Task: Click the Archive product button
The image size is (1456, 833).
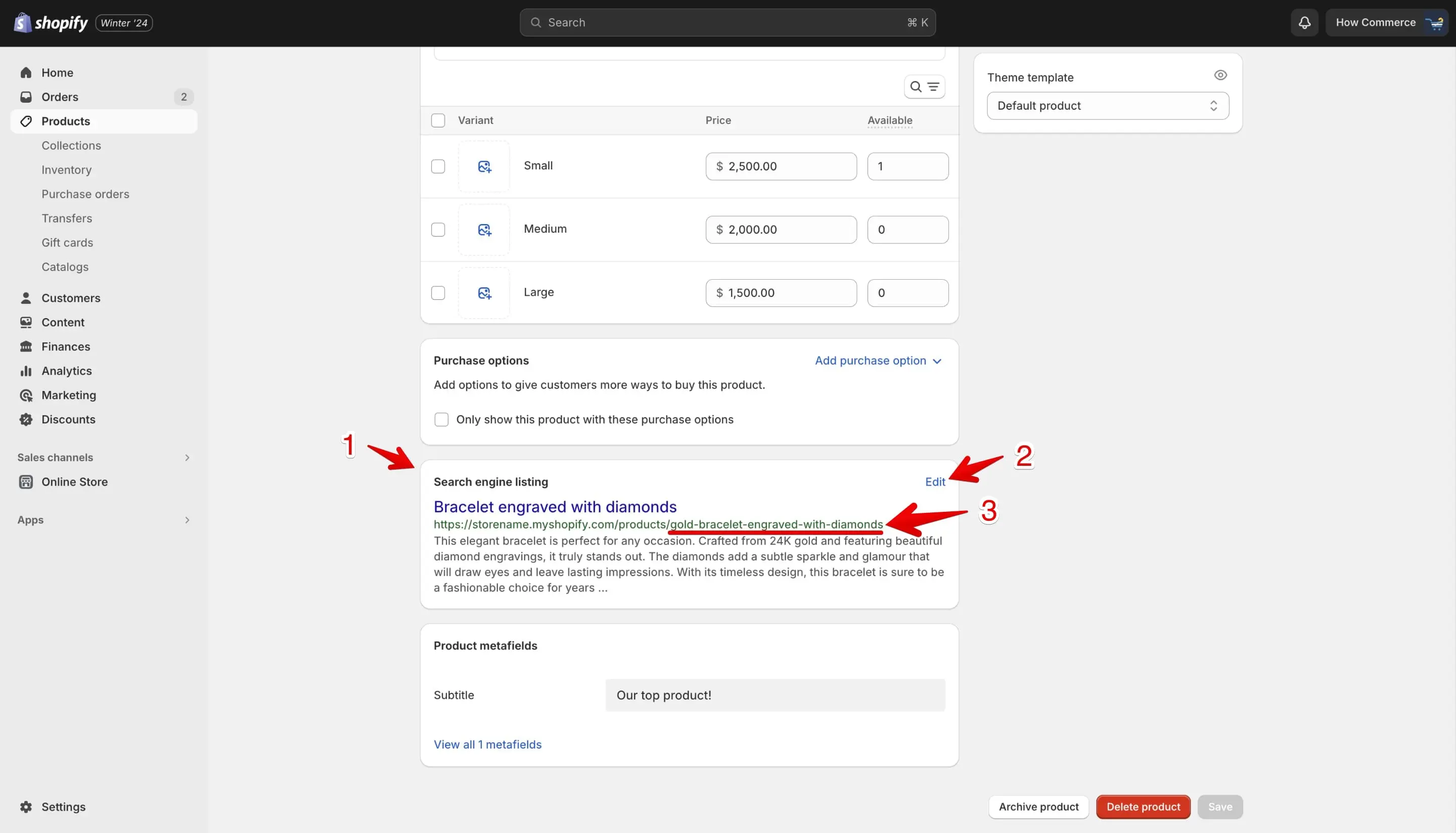Action: coord(1038,807)
